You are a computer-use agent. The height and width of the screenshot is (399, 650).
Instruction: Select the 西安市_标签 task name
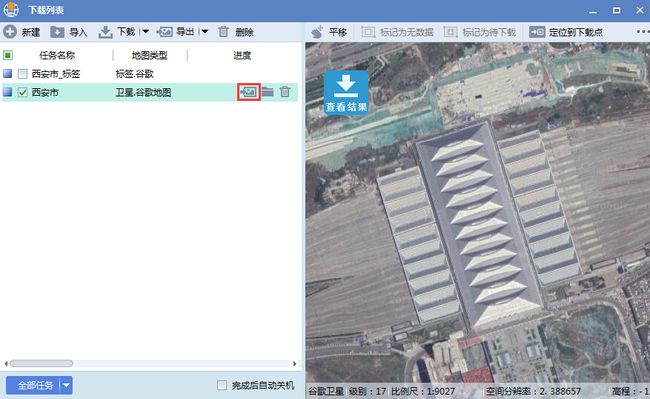click(x=56, y=74)
